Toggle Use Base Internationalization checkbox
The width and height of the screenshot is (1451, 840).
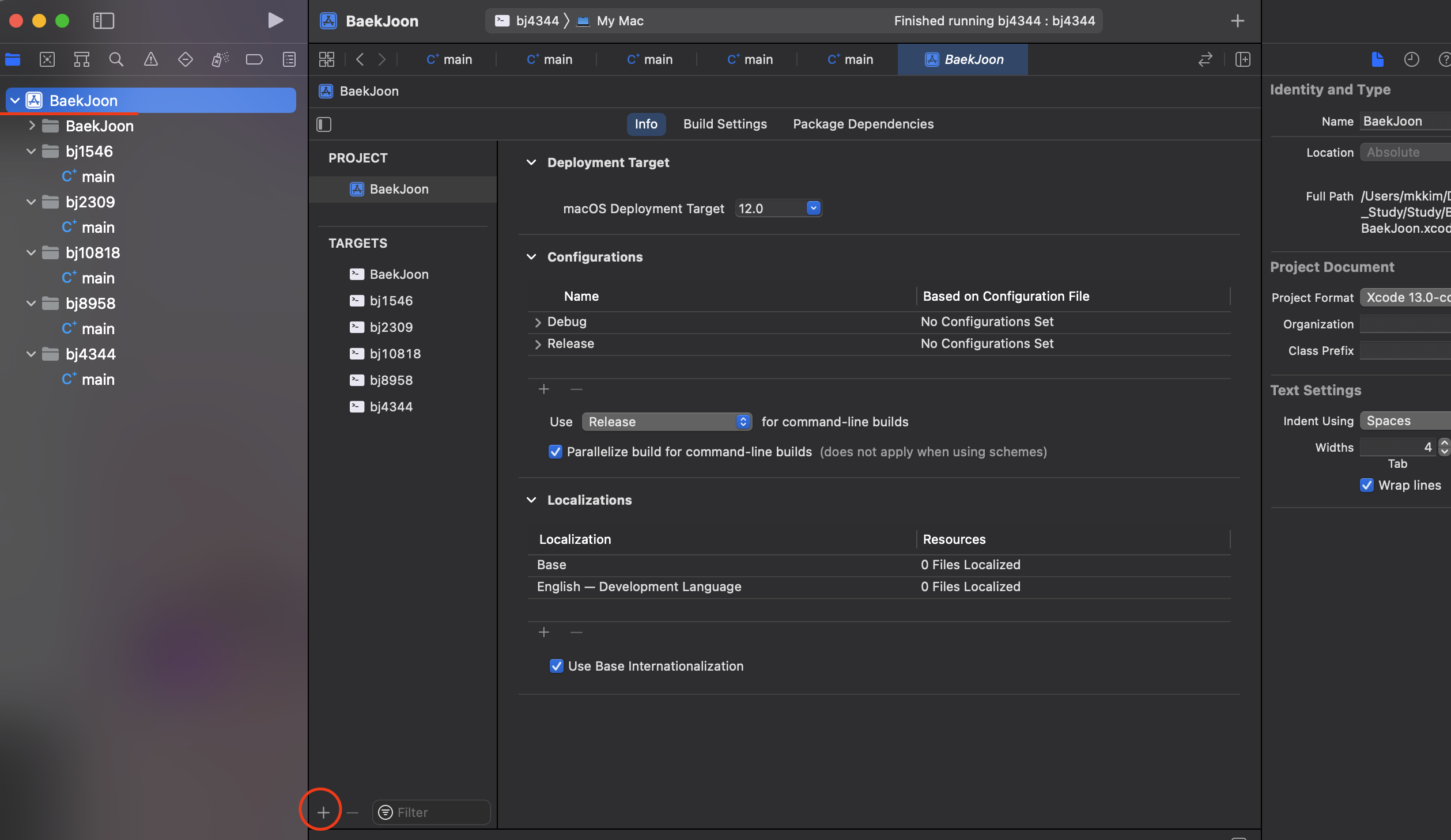[x=556, y=666]
